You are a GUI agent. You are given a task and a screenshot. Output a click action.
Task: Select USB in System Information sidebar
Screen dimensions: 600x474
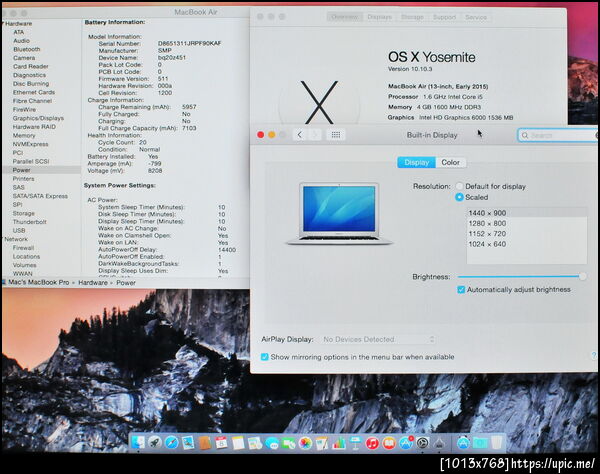(x=19, y=231)
